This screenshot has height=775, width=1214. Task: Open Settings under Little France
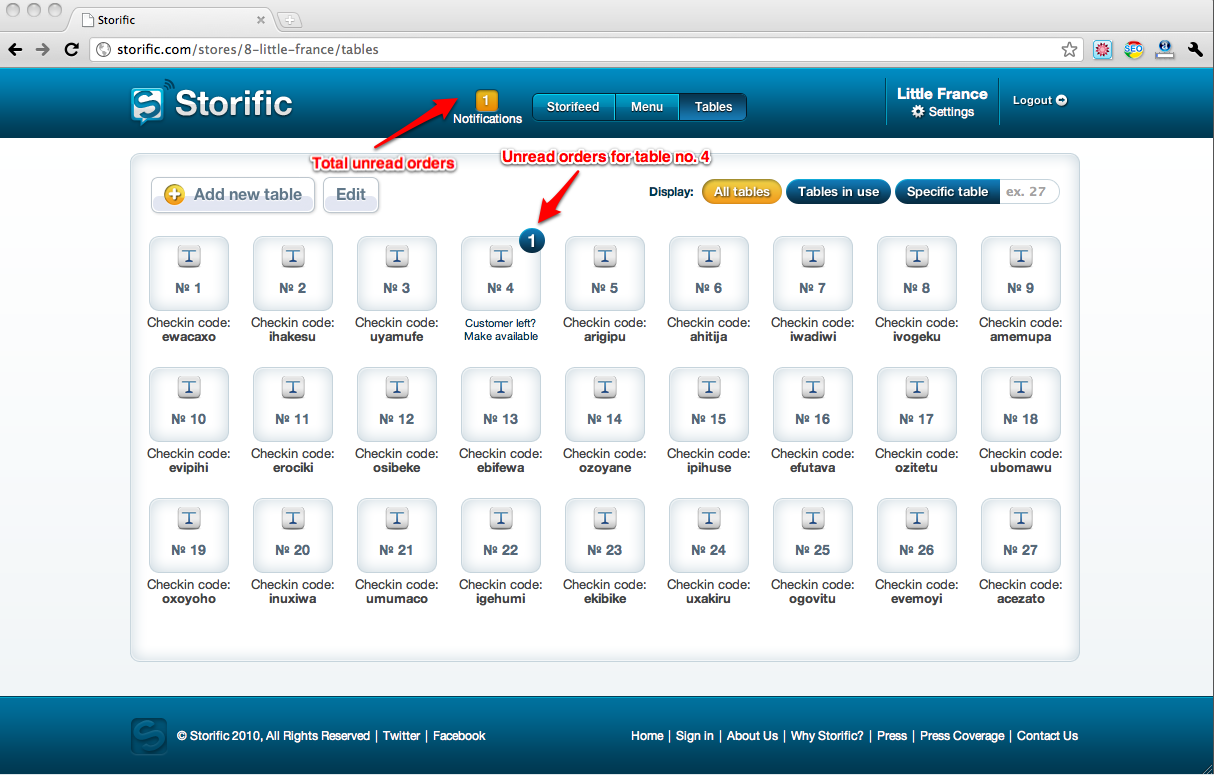(942, 112)
